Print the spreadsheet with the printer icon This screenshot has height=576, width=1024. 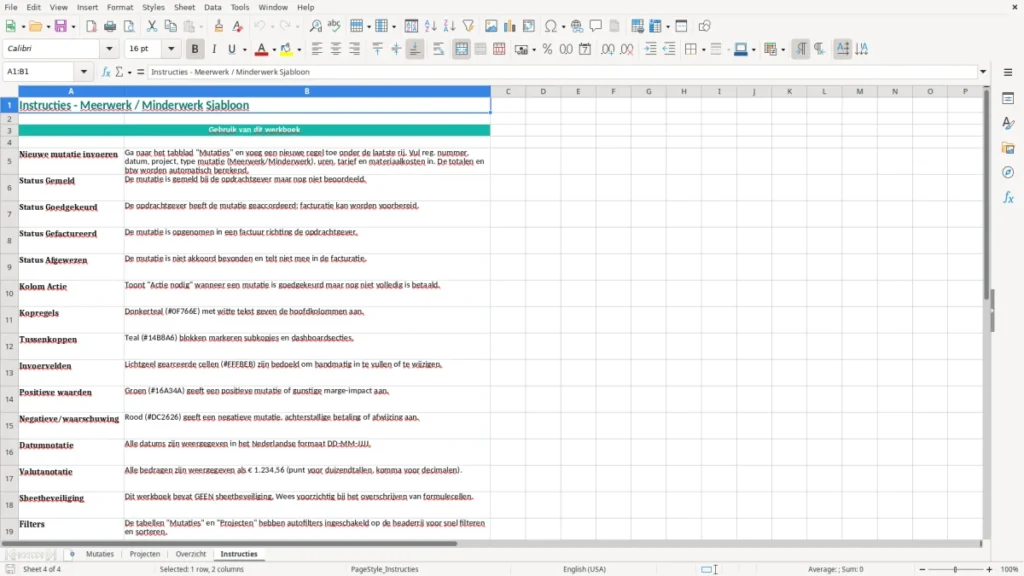tap(110, 26)
